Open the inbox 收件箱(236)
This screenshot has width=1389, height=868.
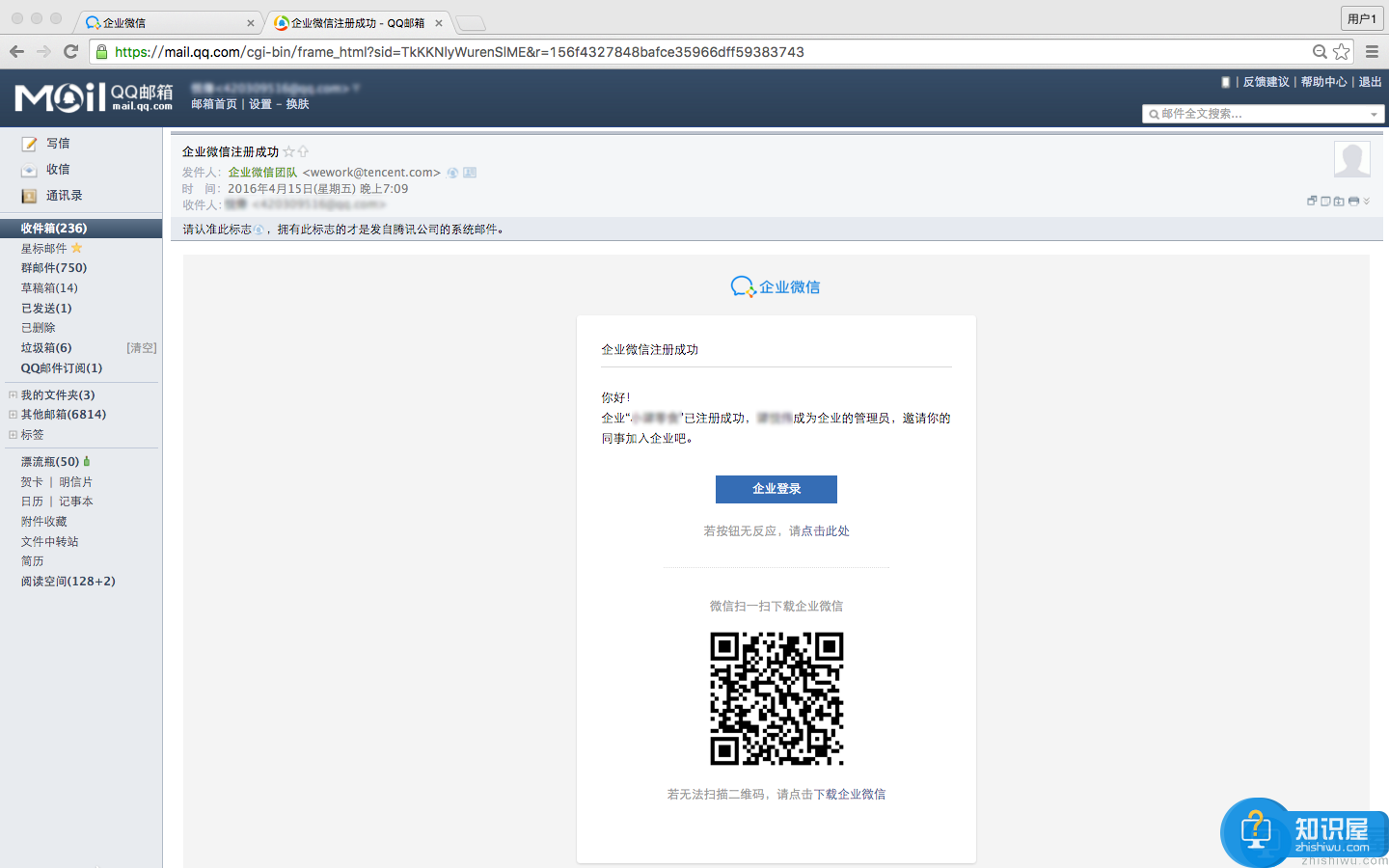[x=81, y=229]
